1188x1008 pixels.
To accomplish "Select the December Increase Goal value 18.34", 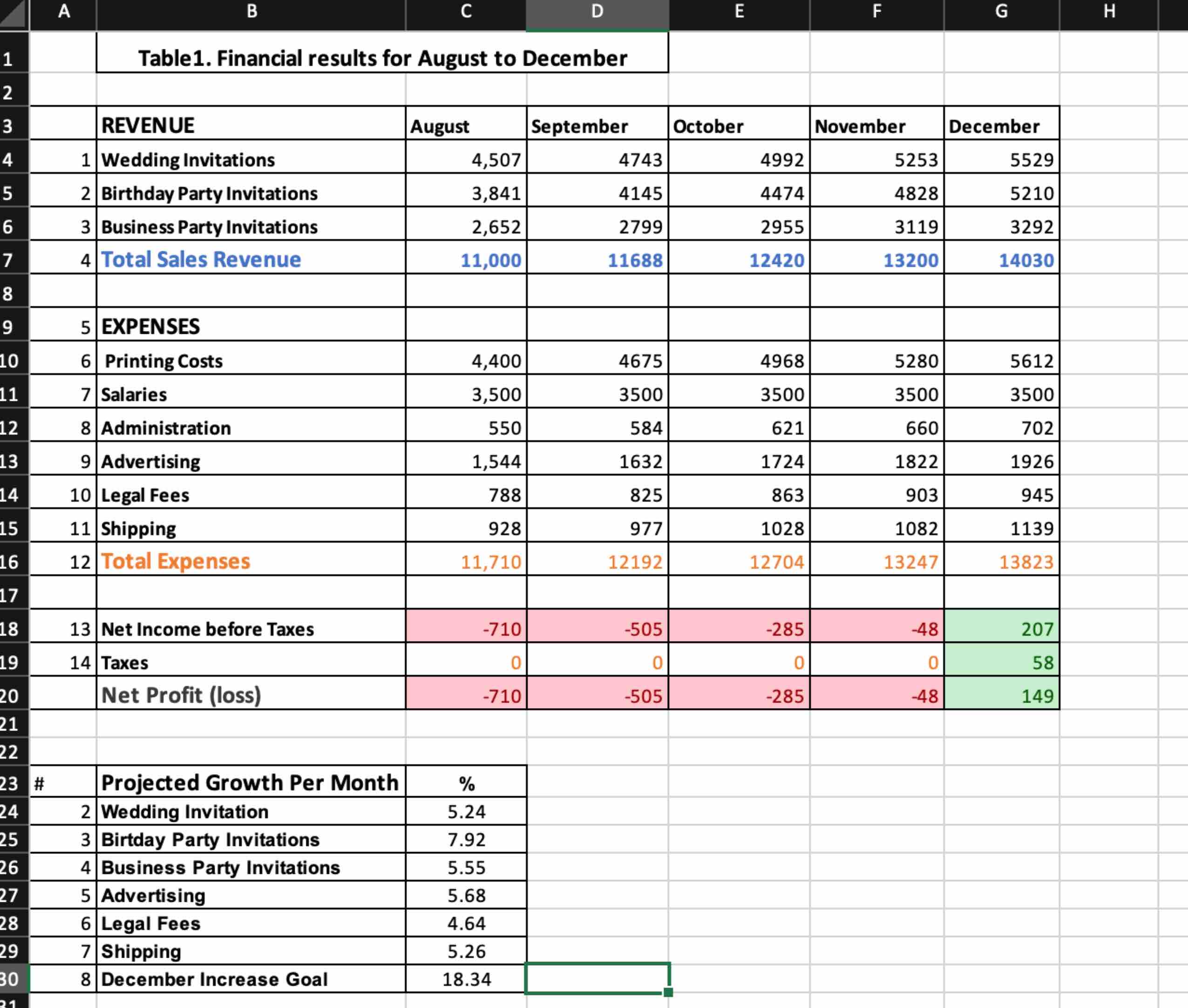I will pyautogui.click(x=465, y=979).
